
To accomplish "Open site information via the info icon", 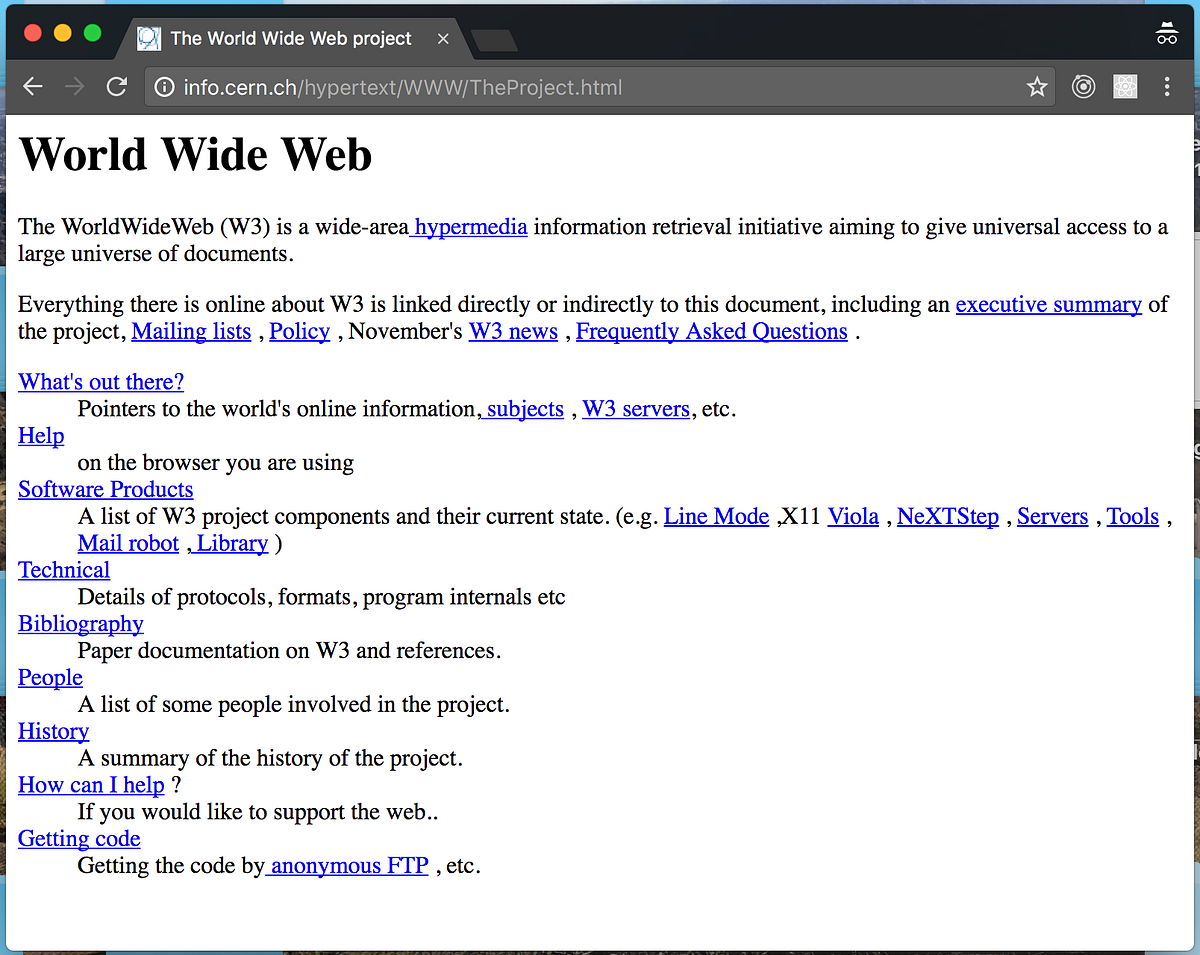I will point(163,87).
